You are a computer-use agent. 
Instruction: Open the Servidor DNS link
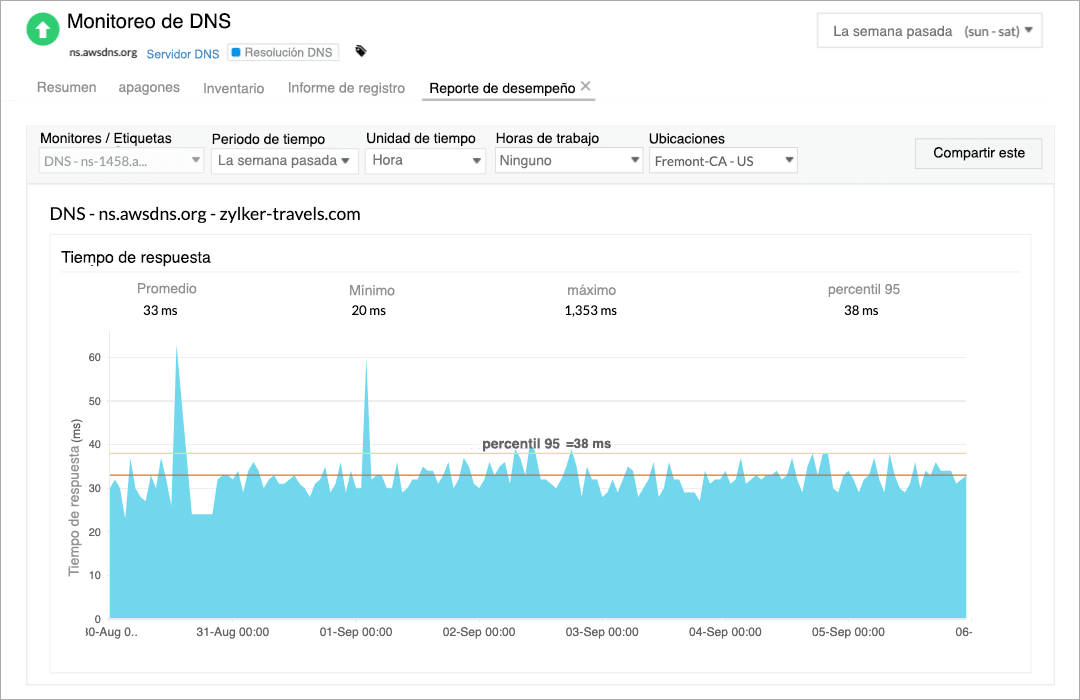point(182,53)
